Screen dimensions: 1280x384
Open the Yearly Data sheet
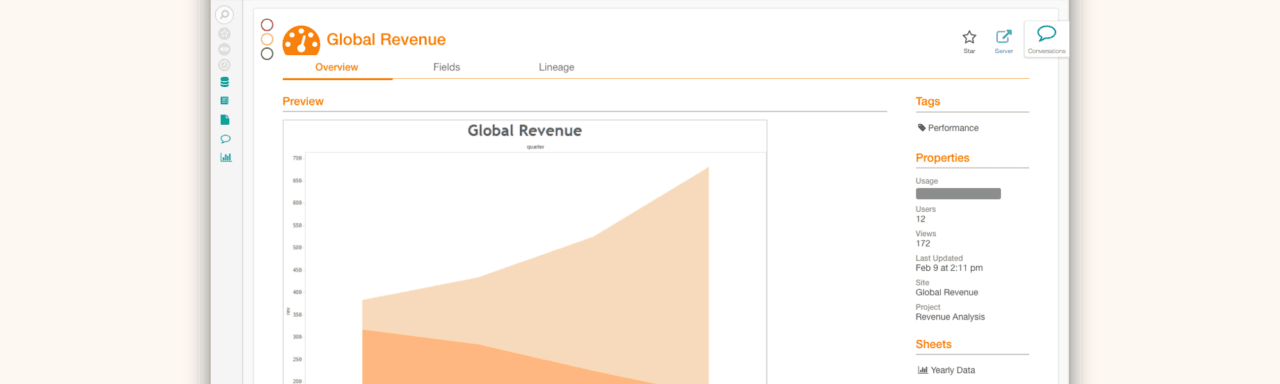(x=953, y=370)
